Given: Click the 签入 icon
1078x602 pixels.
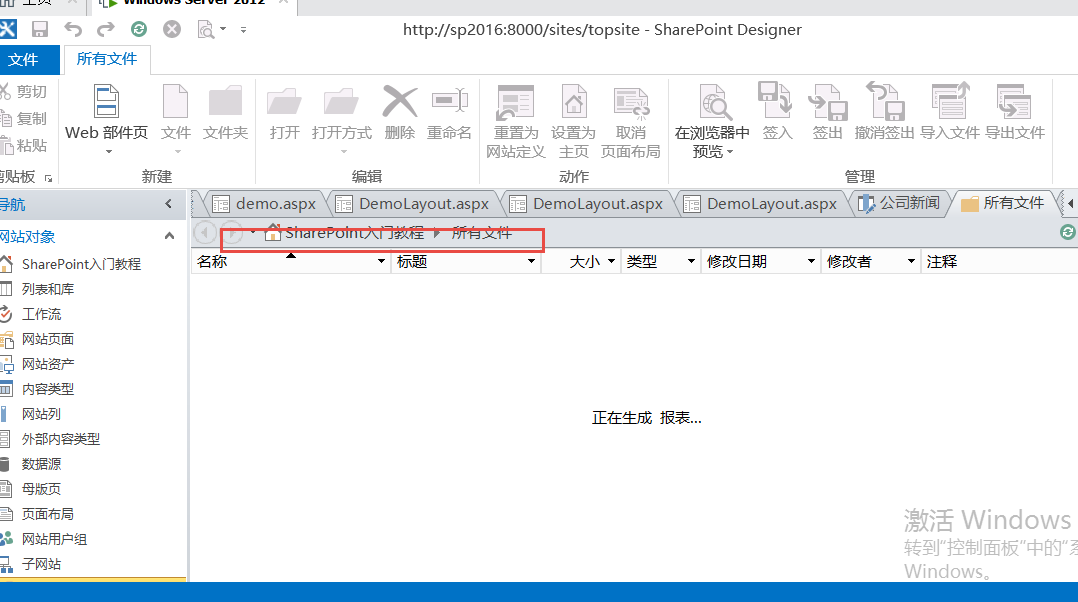Looking at the screenshot, I should pos(776,100).
